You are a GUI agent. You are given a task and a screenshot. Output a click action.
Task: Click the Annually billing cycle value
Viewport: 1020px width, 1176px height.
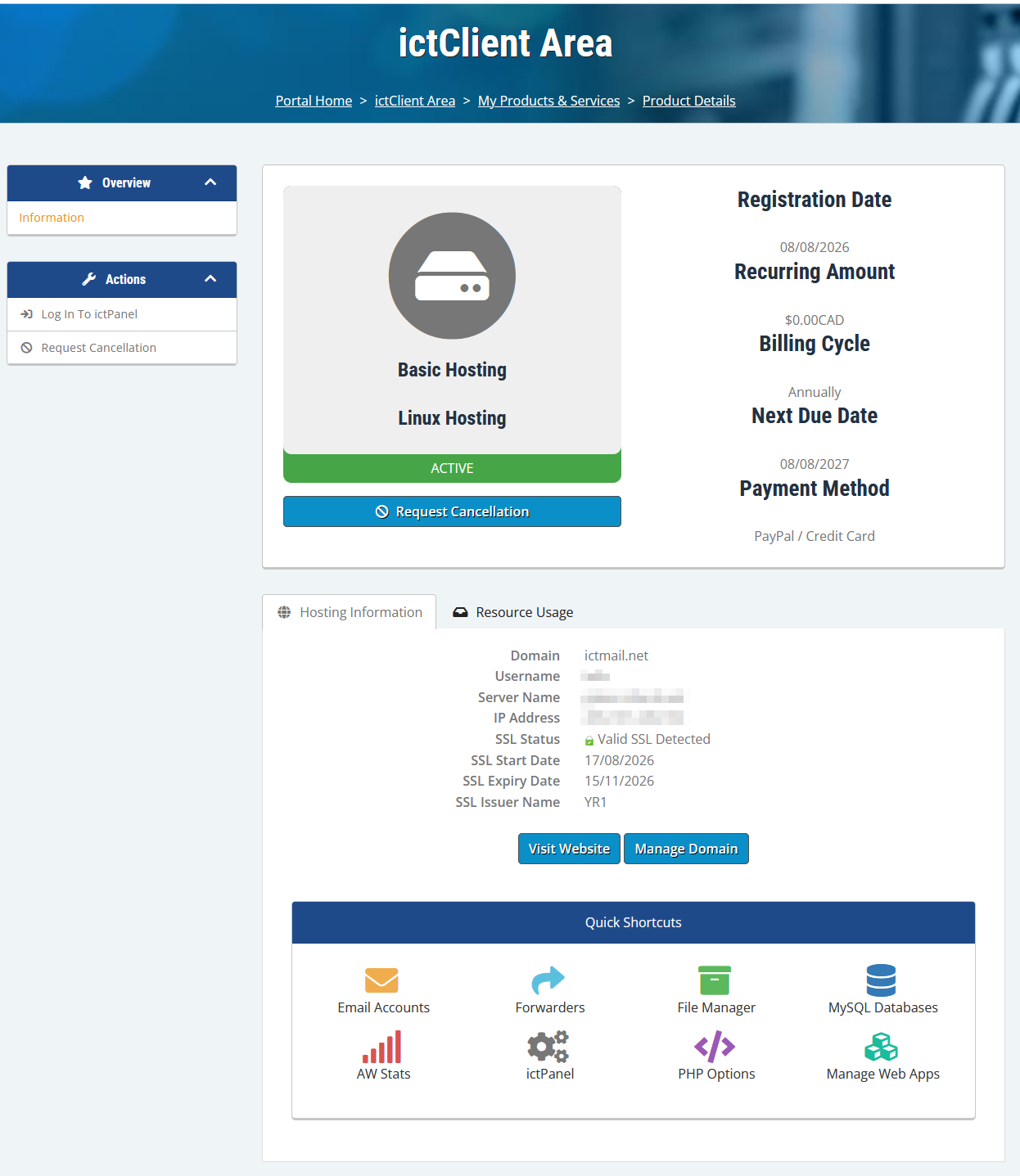coord(815,392)
